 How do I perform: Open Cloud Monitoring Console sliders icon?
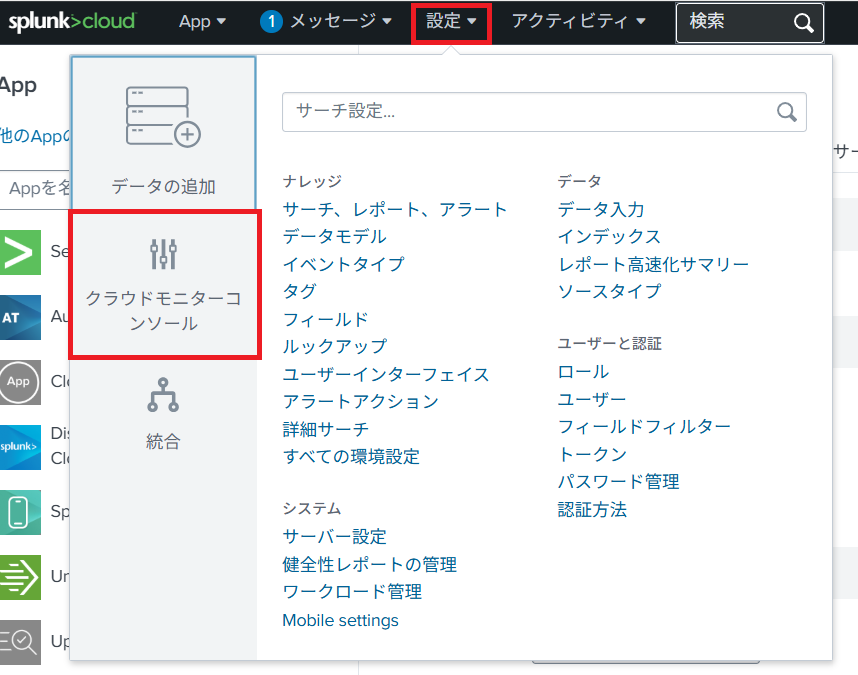[x=163, y=254]
